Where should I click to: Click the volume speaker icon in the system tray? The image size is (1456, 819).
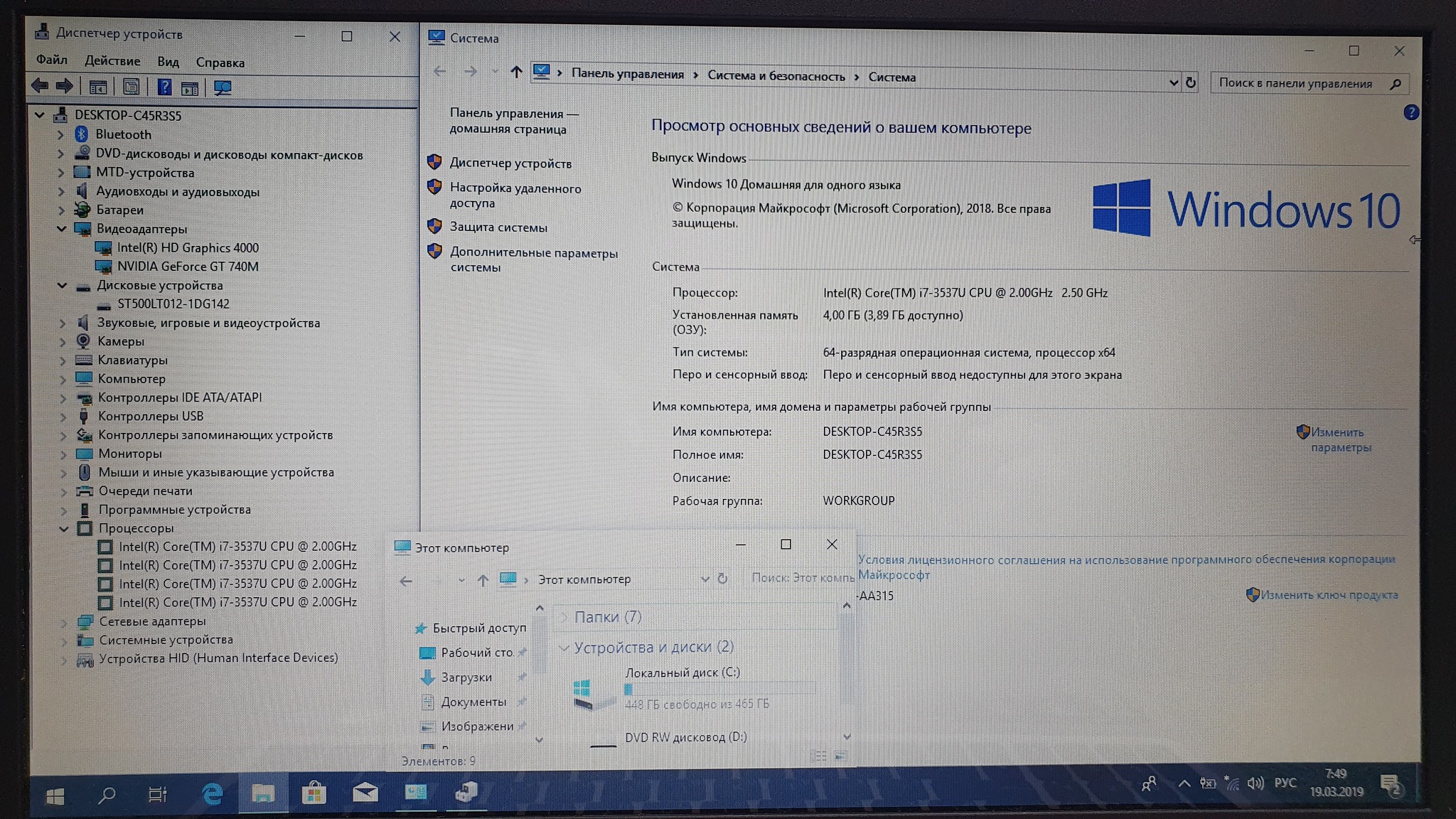coord(1255,783)
